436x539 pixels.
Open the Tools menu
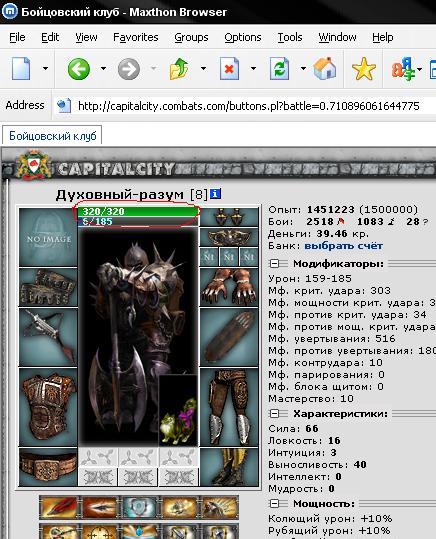click(x=290, y=37)
